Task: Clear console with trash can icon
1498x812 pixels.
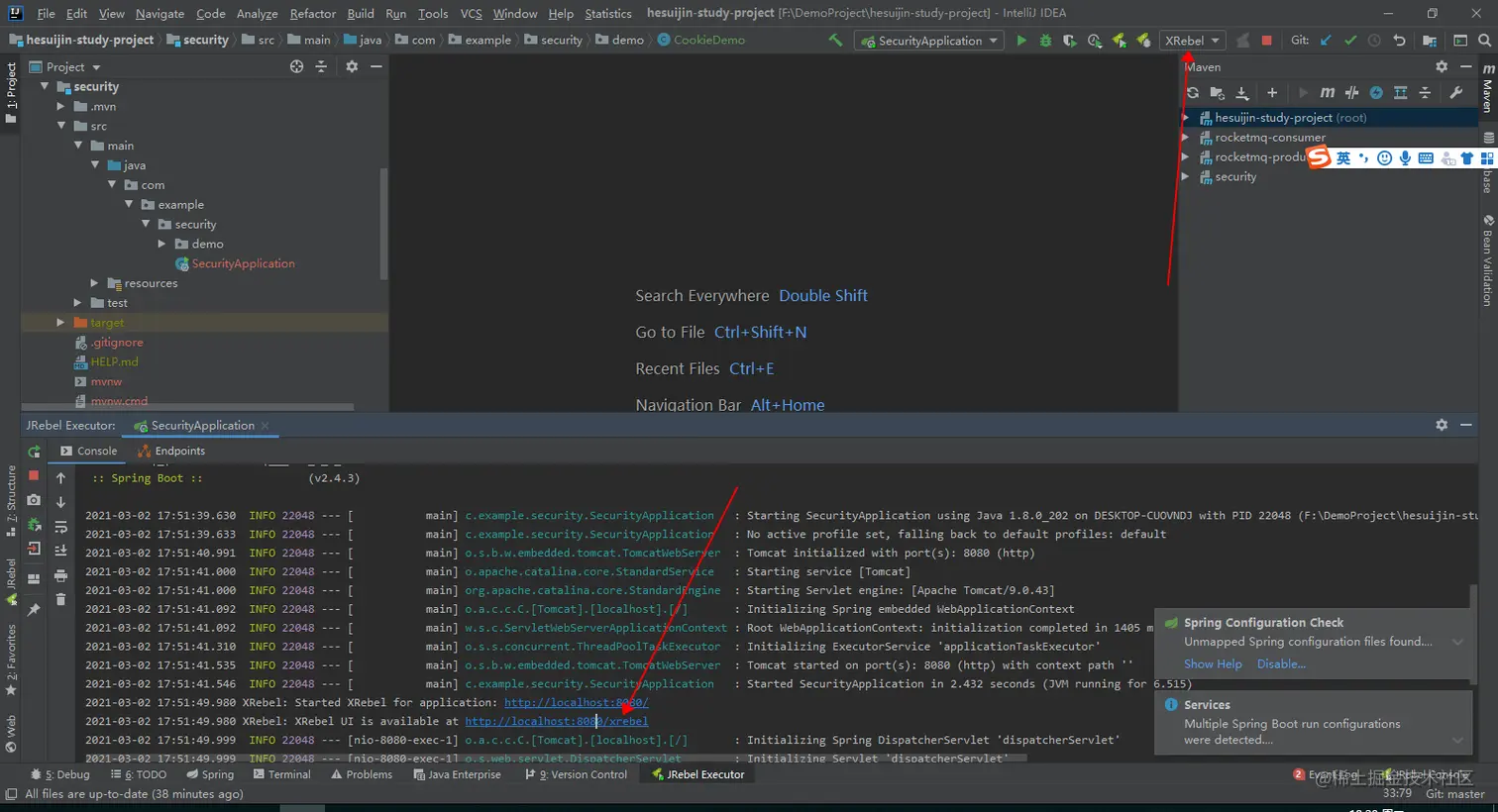Action: pyautogui.click(x=60, y=599)
